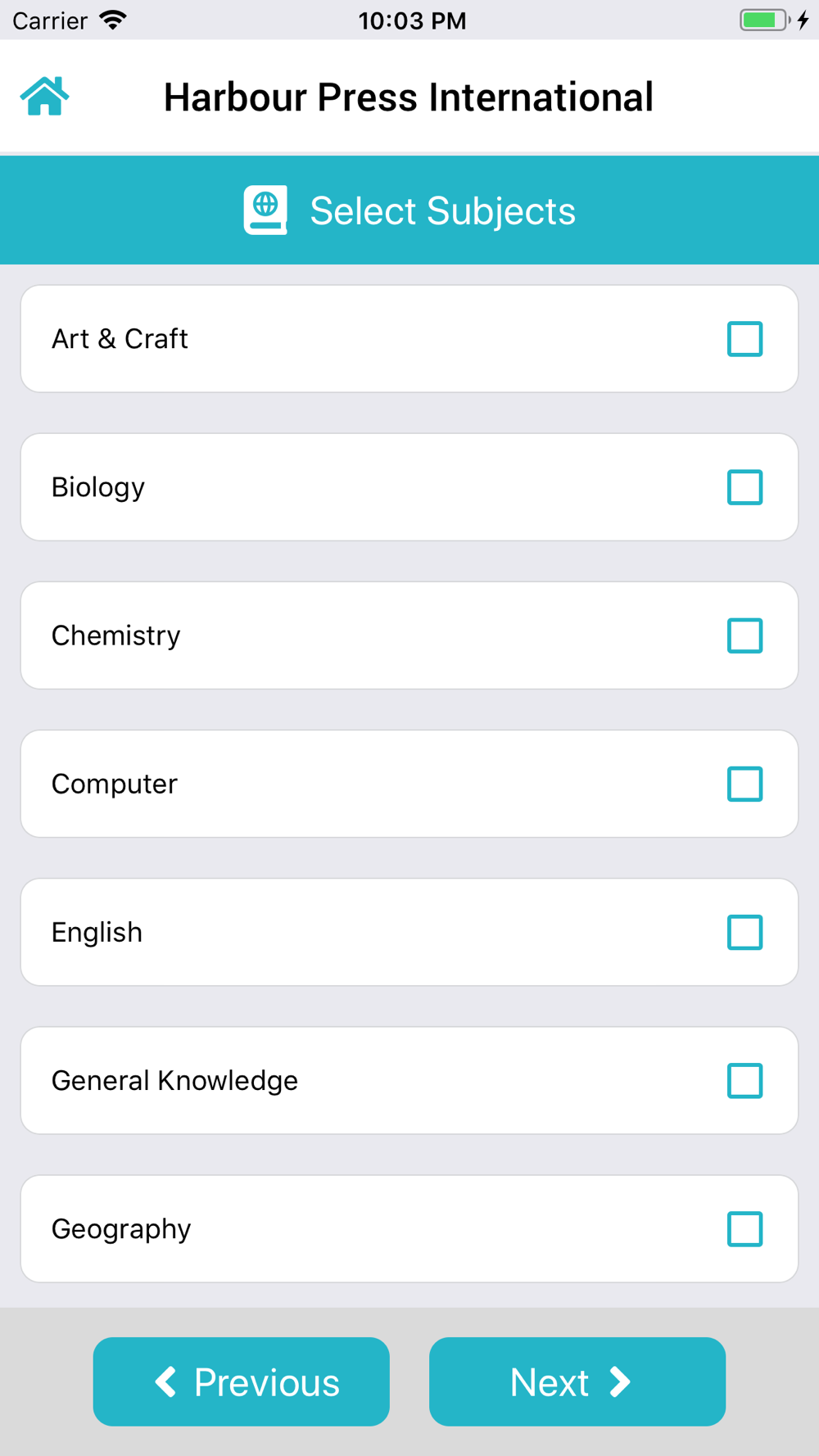Enable the Chemistry checkbox

(744, 635)
